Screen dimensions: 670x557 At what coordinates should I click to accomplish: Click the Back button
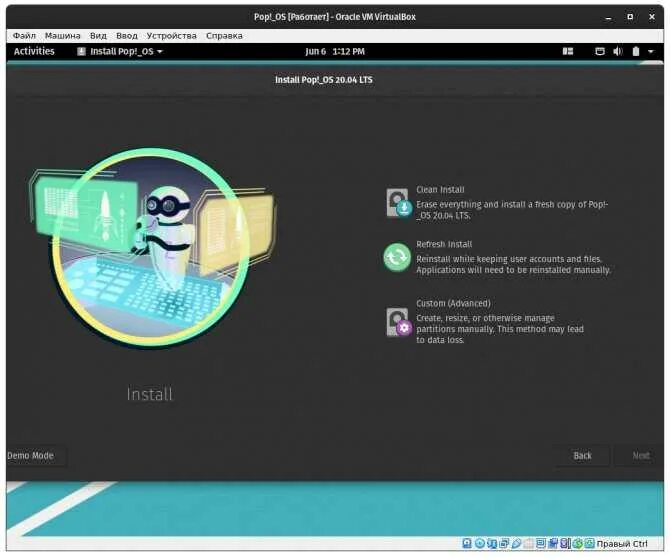[x=582, y=456]
